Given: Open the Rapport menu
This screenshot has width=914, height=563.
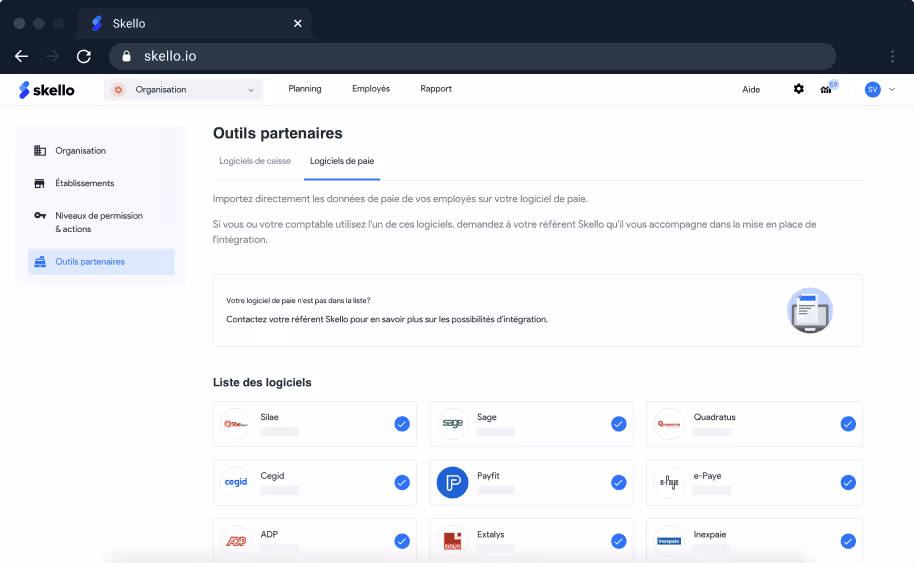Looking at the screenshot, I should click(436, 89).
